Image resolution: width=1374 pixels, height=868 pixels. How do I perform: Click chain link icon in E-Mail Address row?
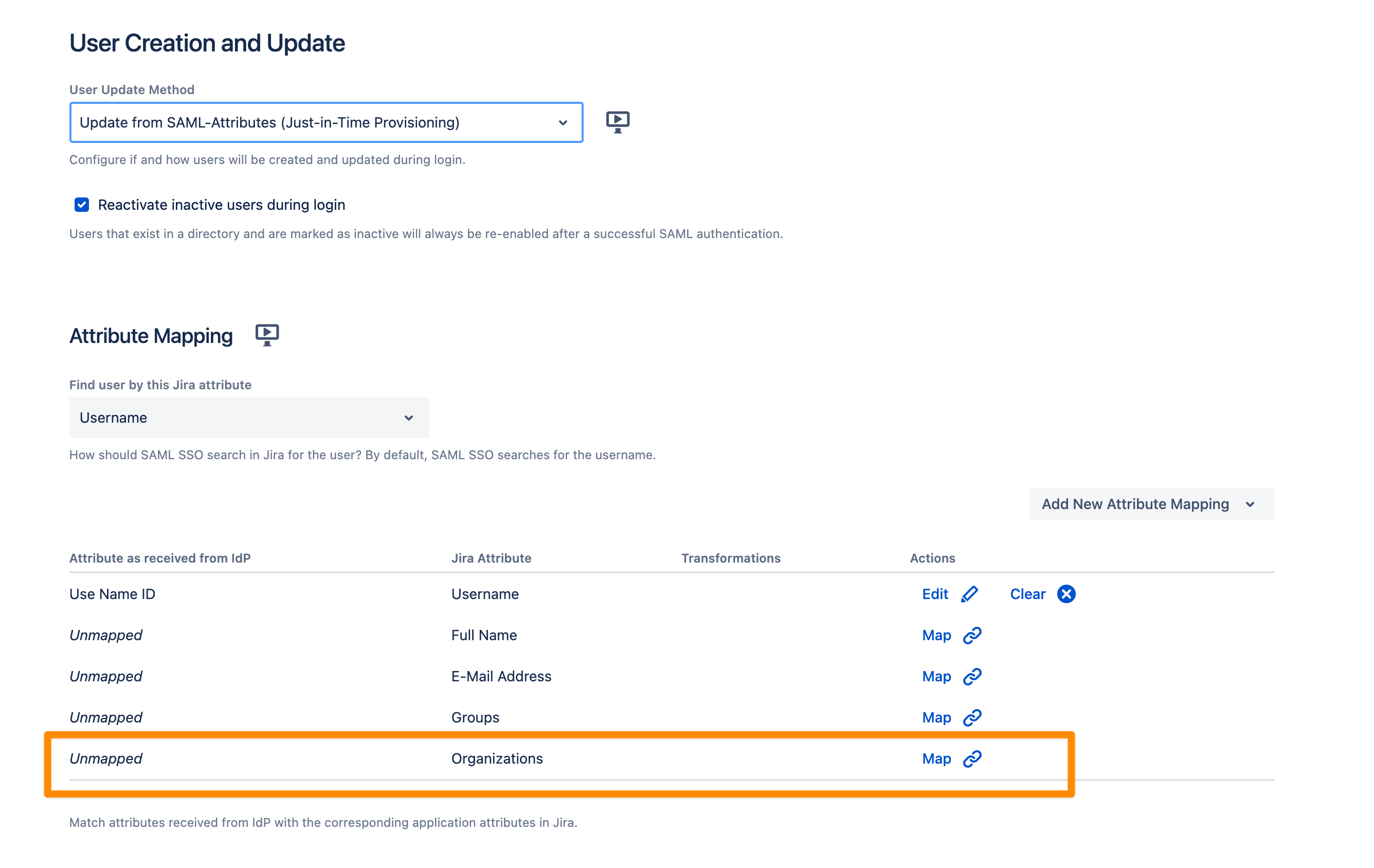pos(972,676)
